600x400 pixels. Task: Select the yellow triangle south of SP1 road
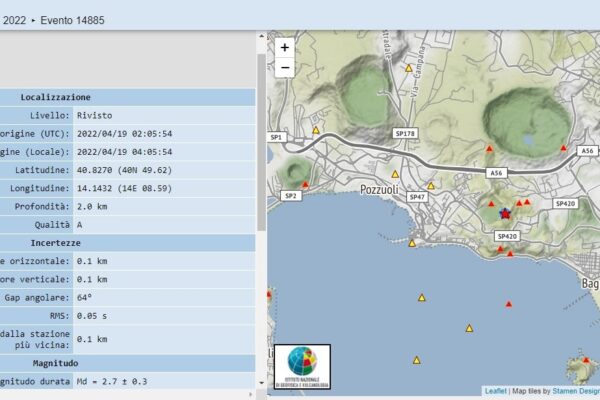pos(315,129)
